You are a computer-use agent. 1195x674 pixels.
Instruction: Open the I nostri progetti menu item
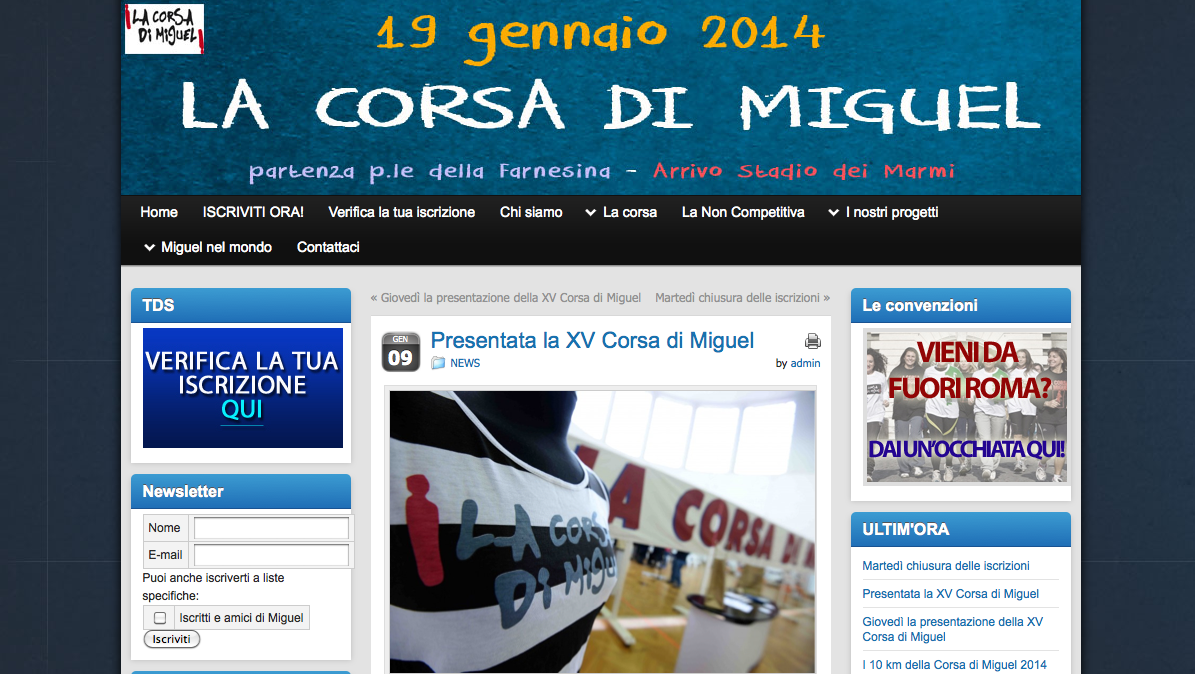[x=892, y=212]
